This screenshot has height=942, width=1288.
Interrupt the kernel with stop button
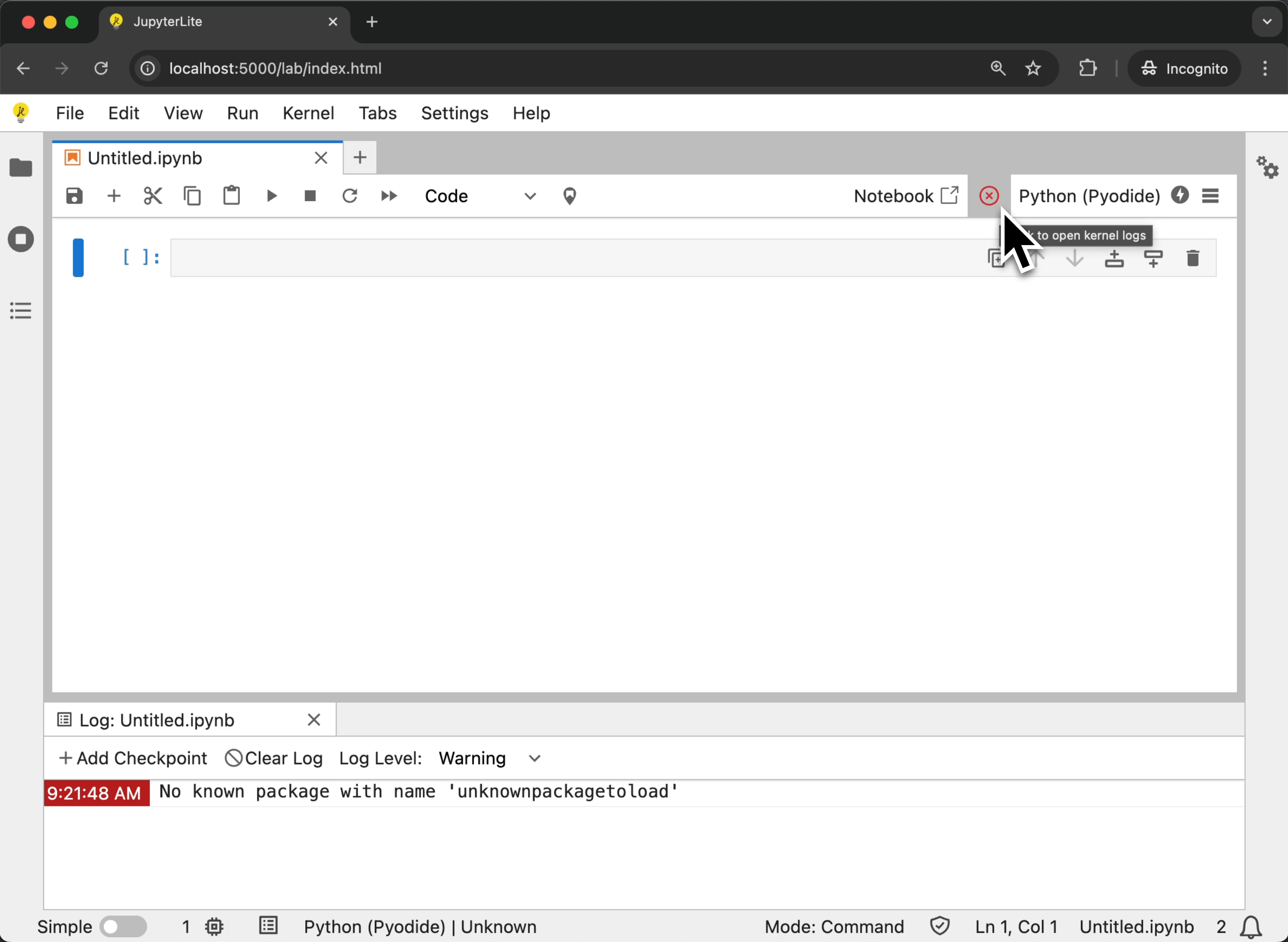310,195
